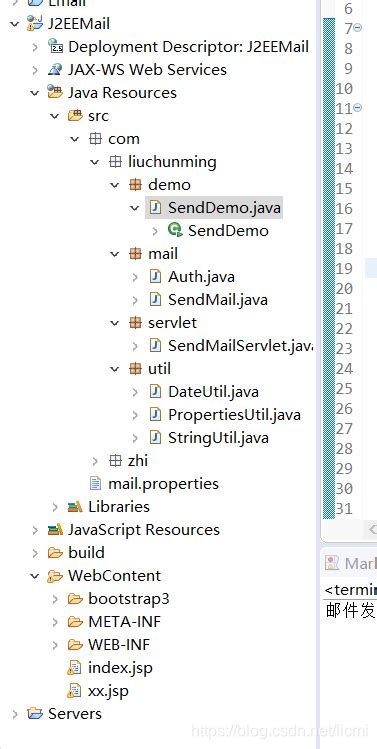Image resolution: width=377 pixels, height=749 pixels.
Task: Select PropertiesUtil.java in the tree
Action: click(x=234, y=415)
